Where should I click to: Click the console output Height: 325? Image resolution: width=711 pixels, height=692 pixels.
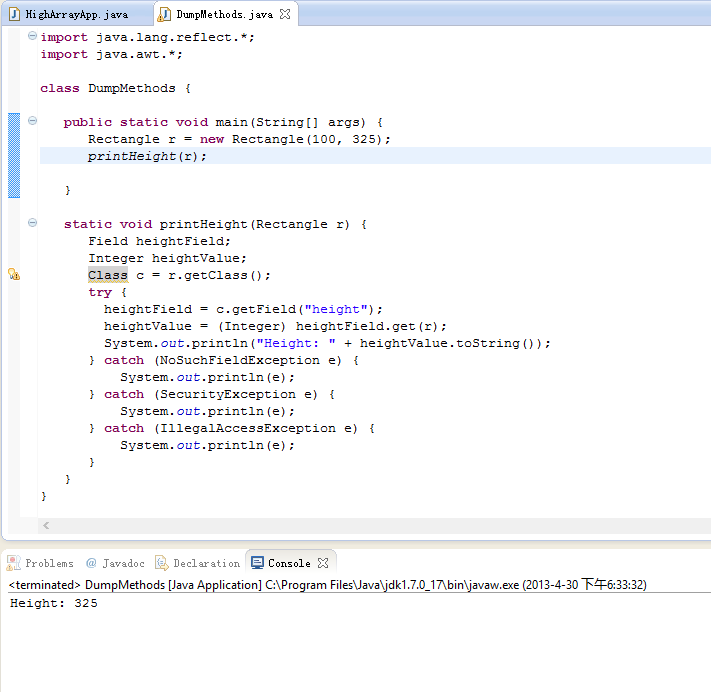[x=54, y=603]
